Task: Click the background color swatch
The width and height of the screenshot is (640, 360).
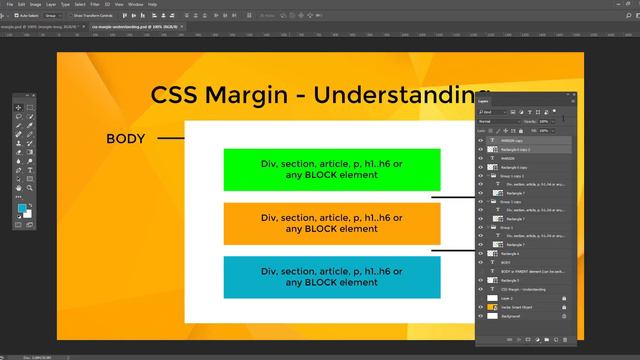Action: pos(29,215)
